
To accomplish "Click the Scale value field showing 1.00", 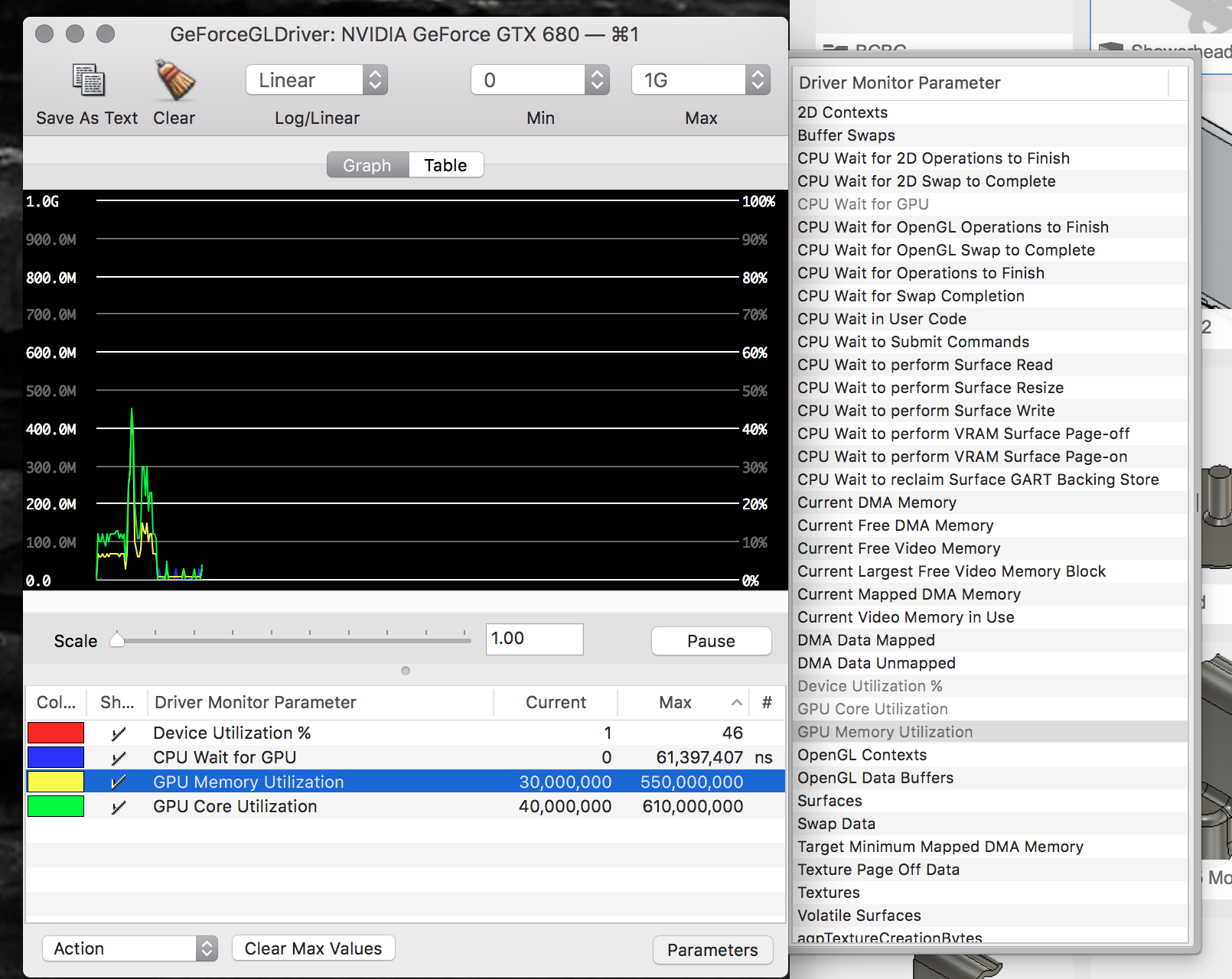I will (534, 639).
